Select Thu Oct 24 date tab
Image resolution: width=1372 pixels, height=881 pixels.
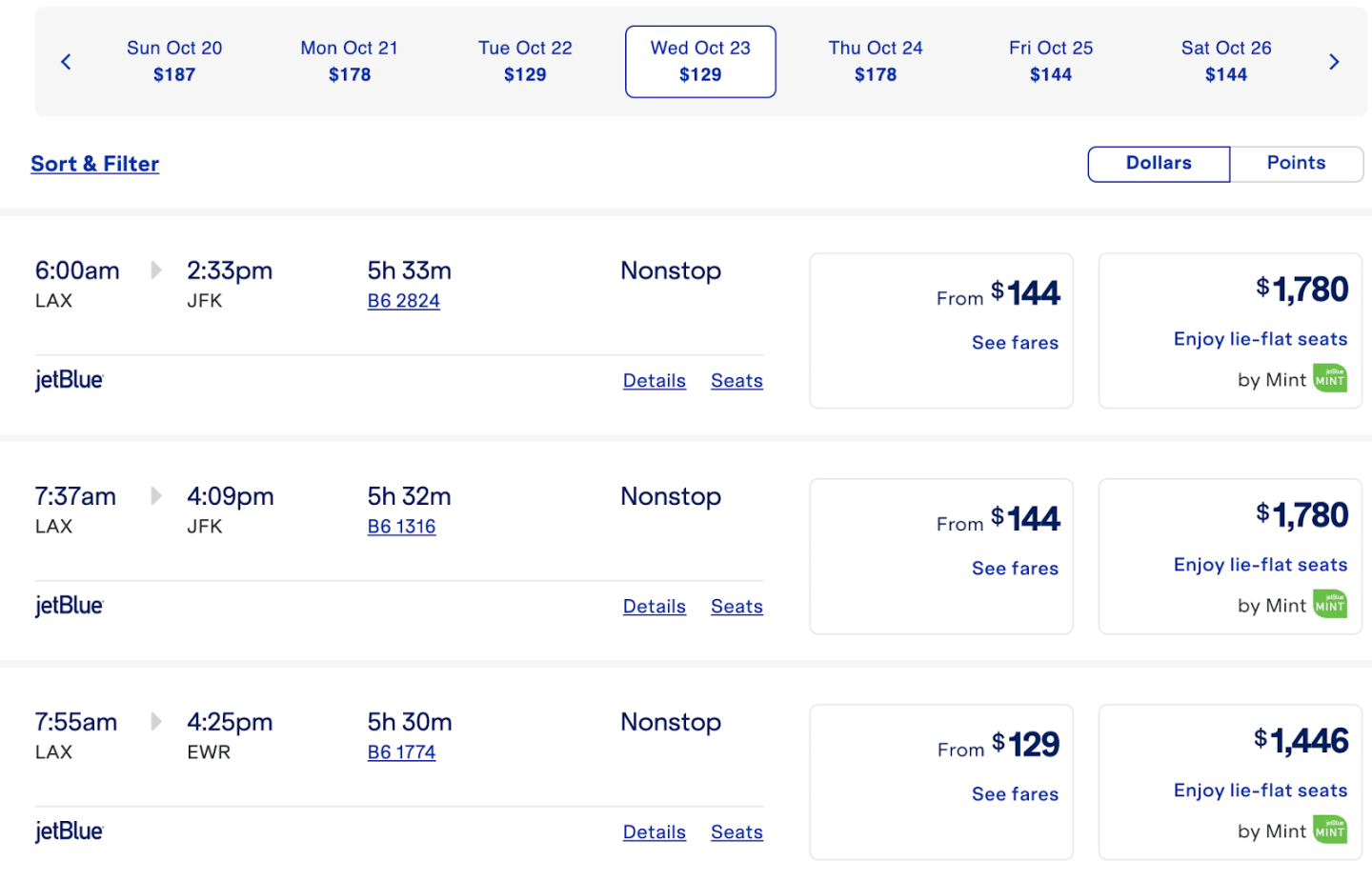point(876,61)
